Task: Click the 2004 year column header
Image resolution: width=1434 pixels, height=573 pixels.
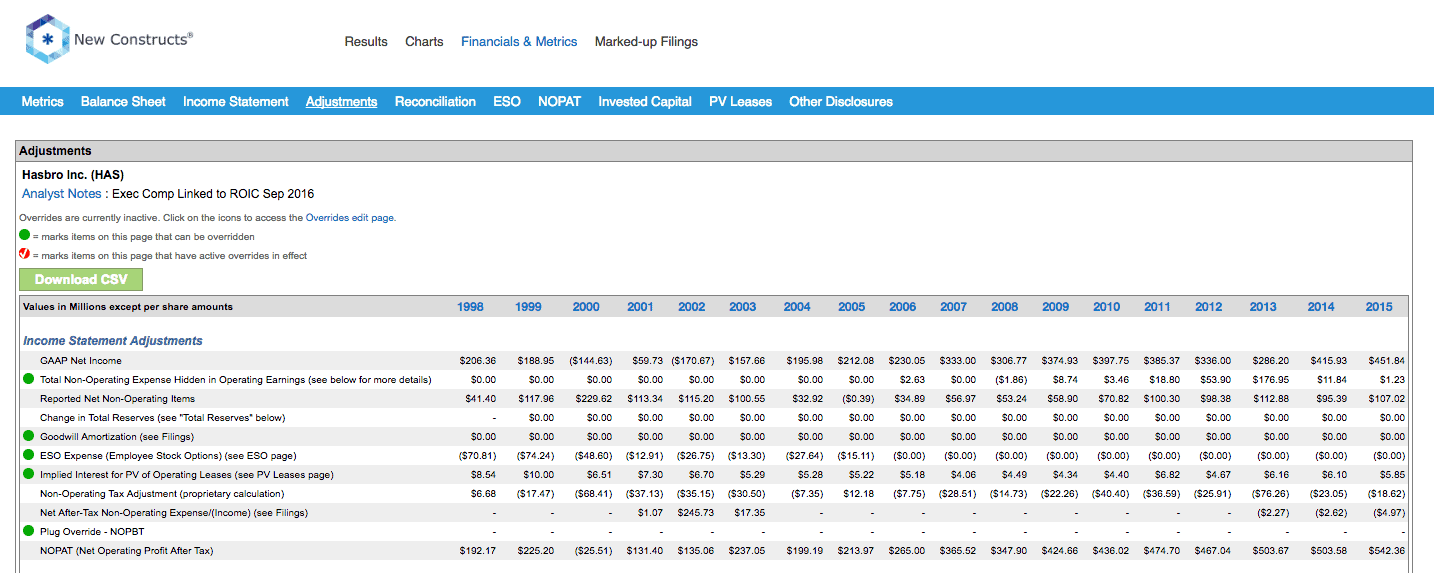Action: click(797, 307)
